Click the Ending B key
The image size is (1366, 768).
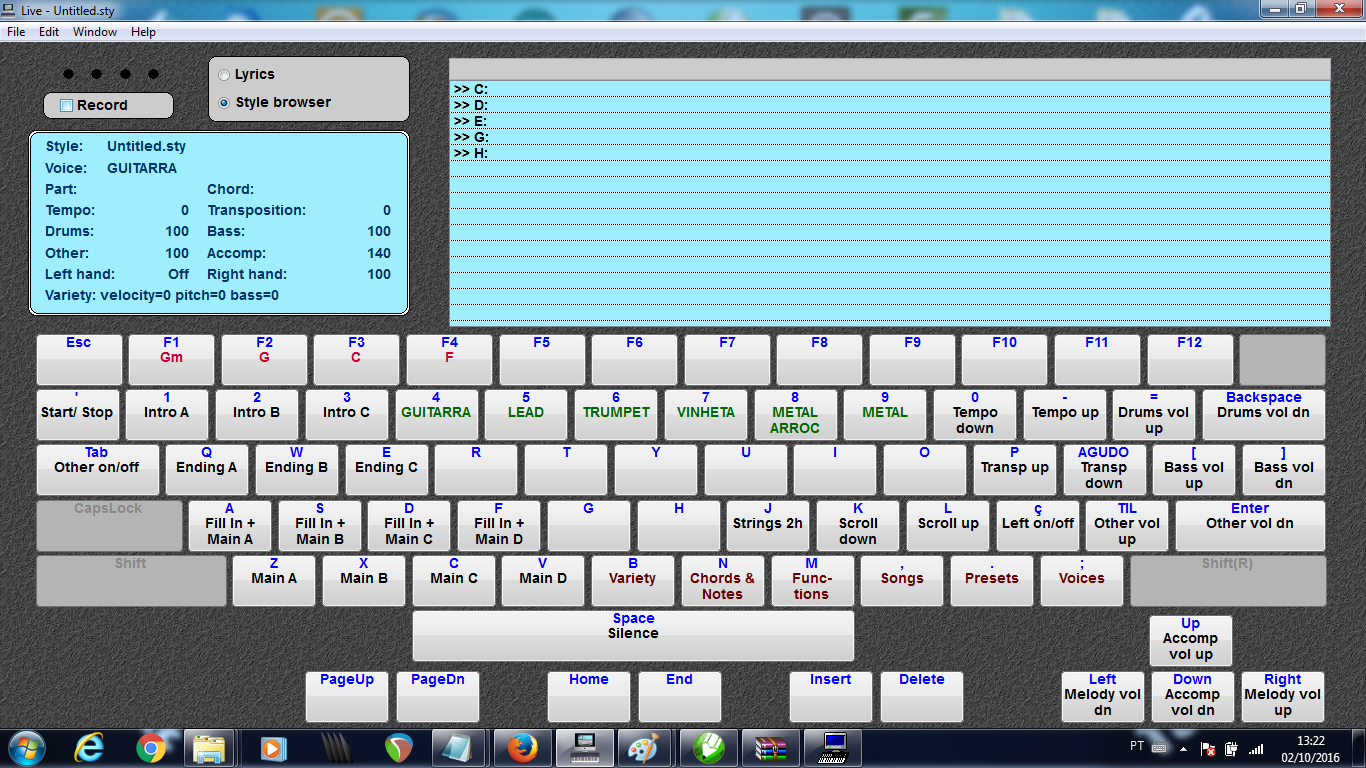tap(296, 470)
